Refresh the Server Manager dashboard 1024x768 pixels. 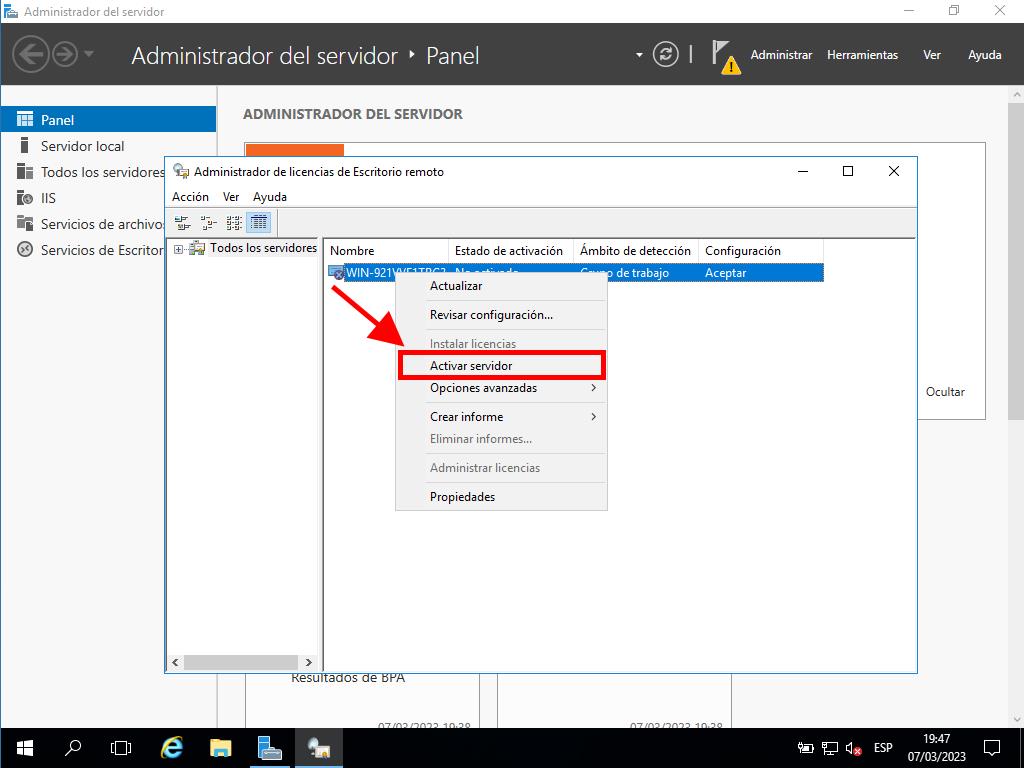click(x=665, y=55)
